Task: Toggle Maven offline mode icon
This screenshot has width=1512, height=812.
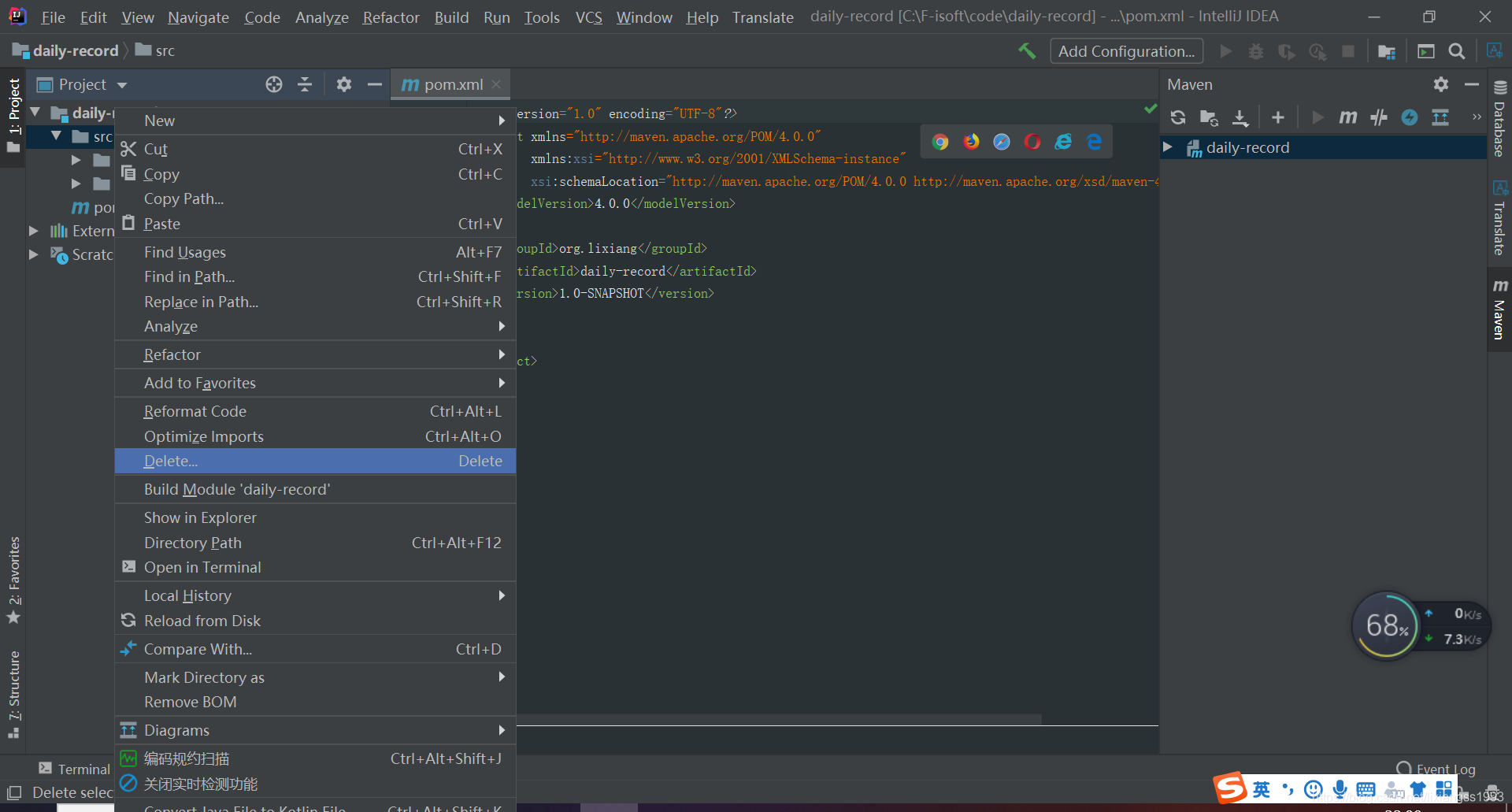Action: pos(1409,117)
